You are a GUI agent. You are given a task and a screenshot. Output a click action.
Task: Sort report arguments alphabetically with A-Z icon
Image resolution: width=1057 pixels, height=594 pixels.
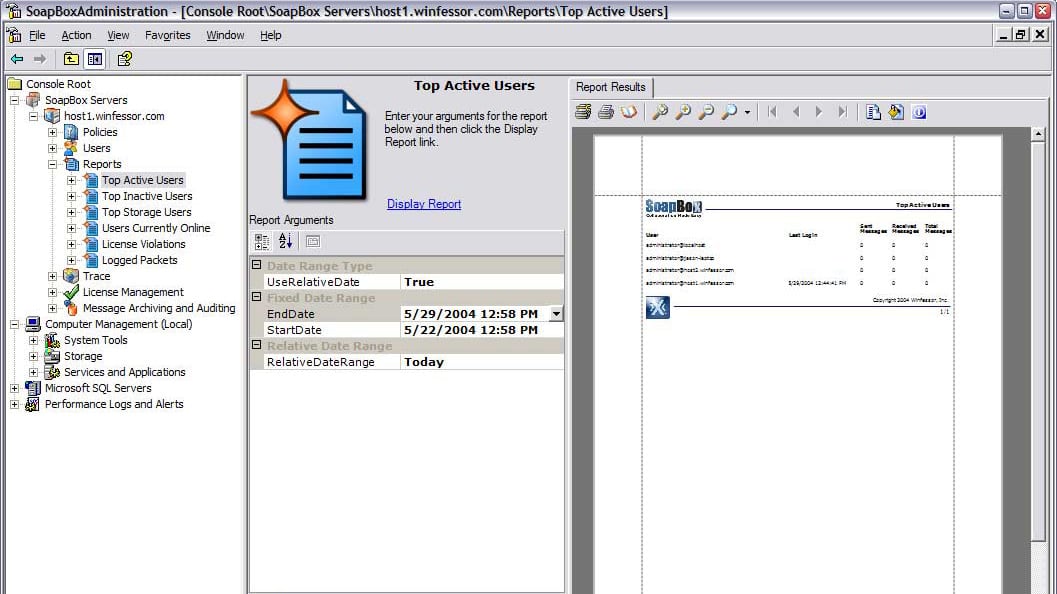click(286, 241)
